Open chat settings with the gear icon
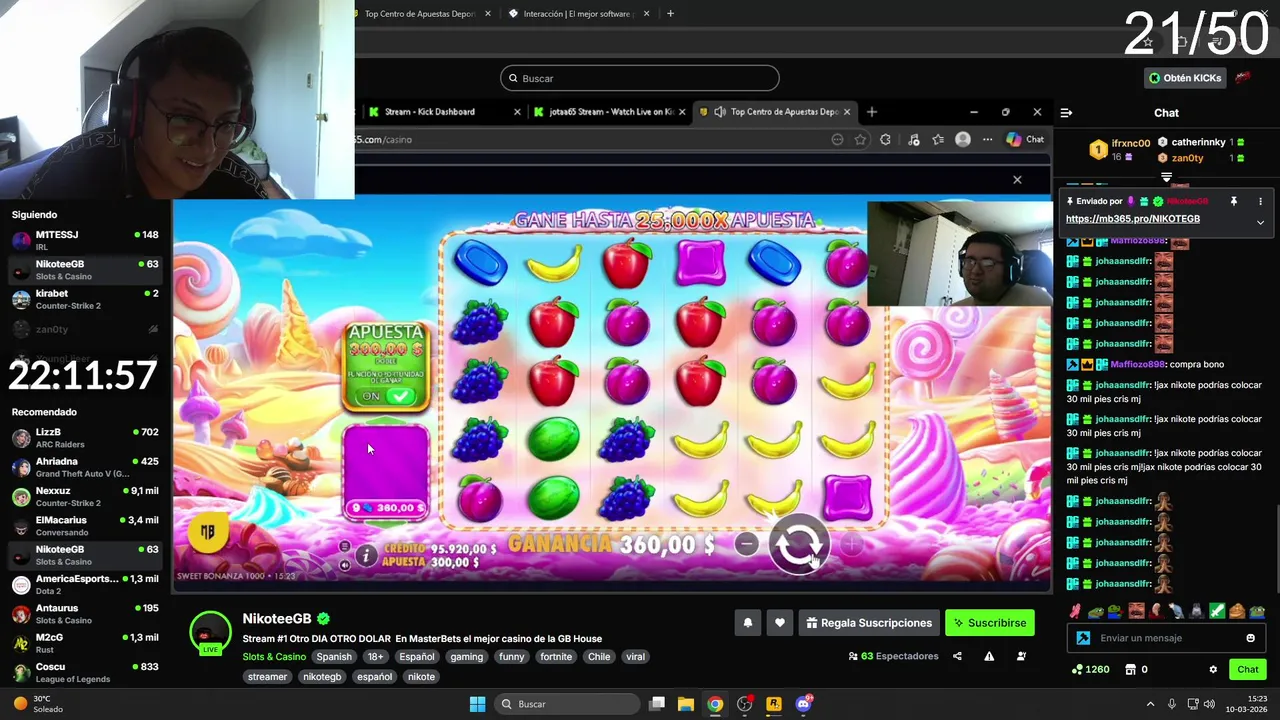This screenshot has width=1280, height=720. pyautogui.click(x=1213, y=669)
